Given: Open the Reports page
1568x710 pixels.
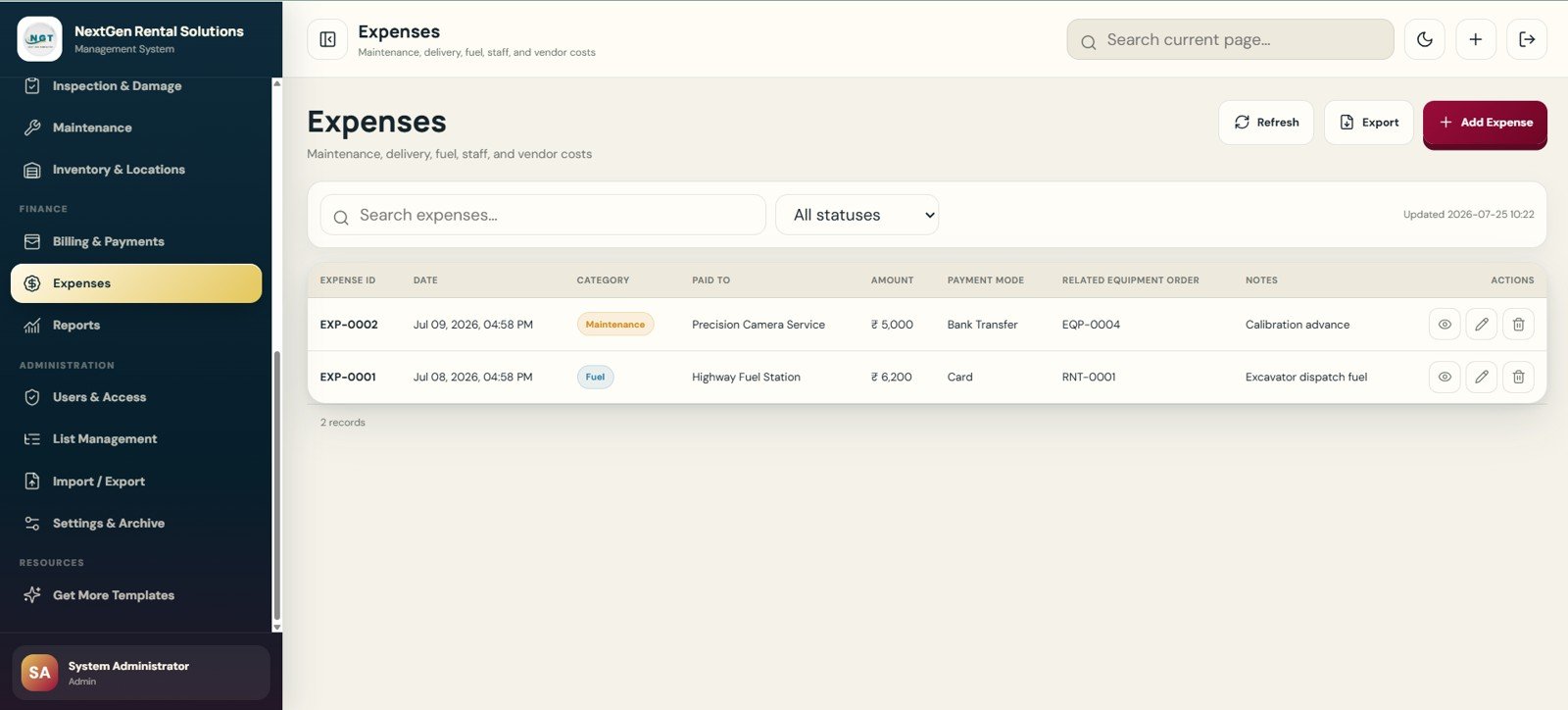Looking at the screenshot, I should pos(136,326).
